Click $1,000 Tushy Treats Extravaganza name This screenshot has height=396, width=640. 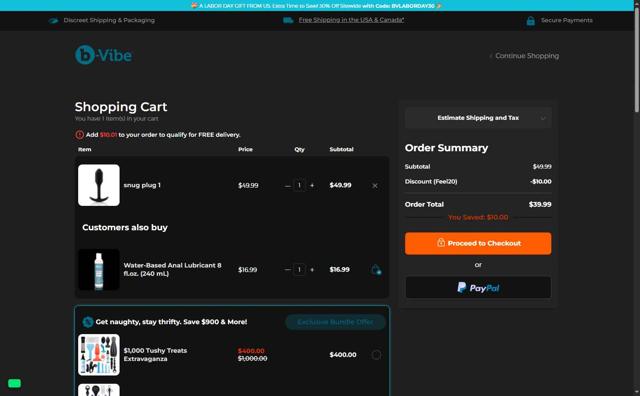click(x=155, y=355)
